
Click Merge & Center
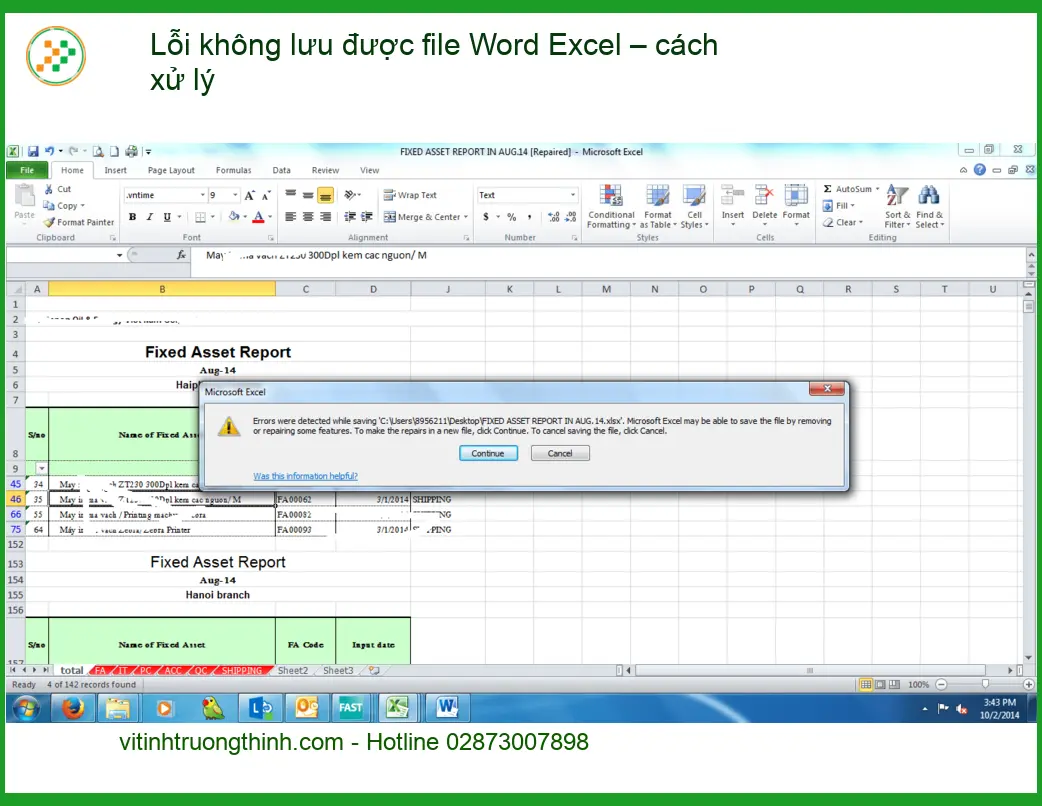[422, 217]
